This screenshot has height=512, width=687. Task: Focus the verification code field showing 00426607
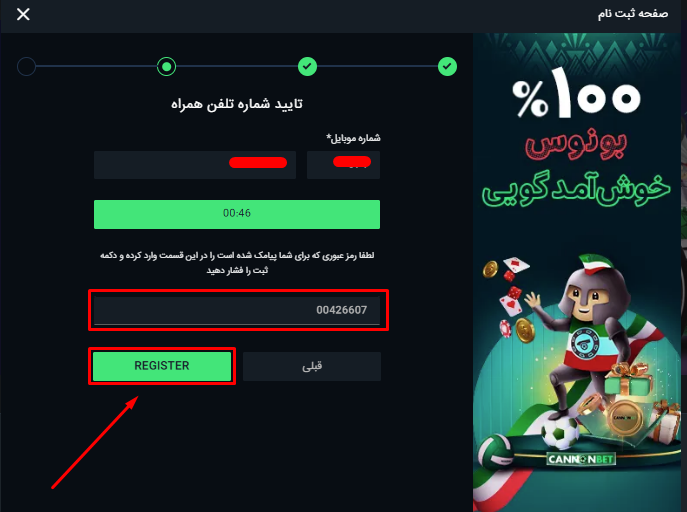click(237, 311)
